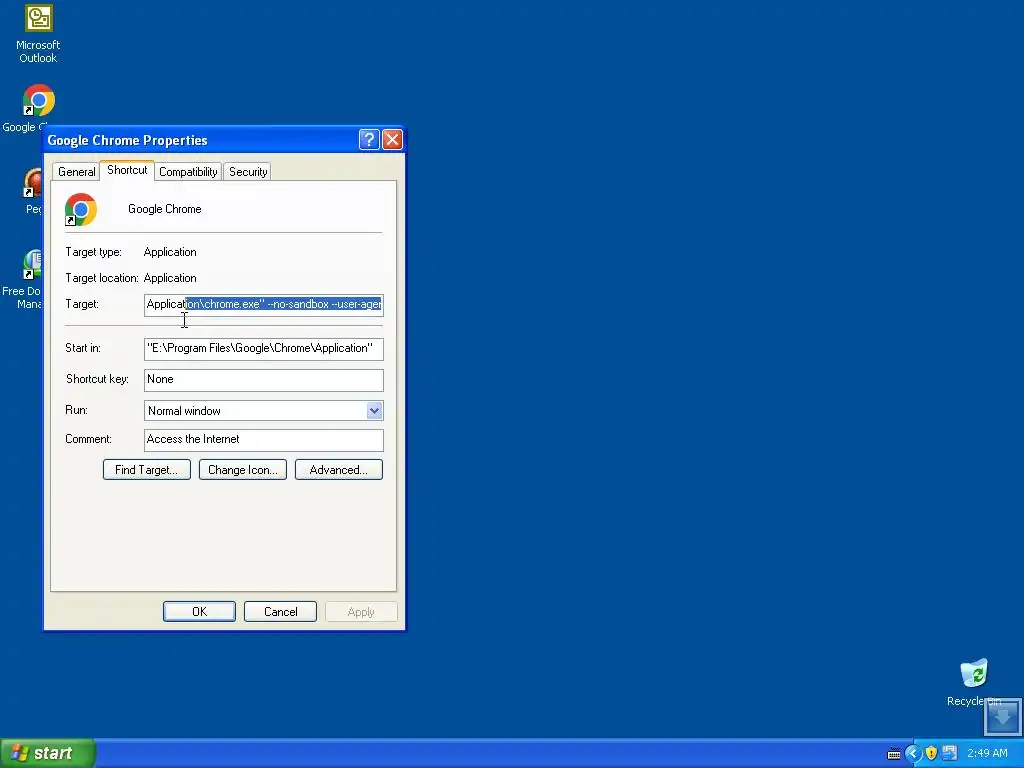Select the Shortcut tab
Screen dimensions: 1024x768
(127, 170)
